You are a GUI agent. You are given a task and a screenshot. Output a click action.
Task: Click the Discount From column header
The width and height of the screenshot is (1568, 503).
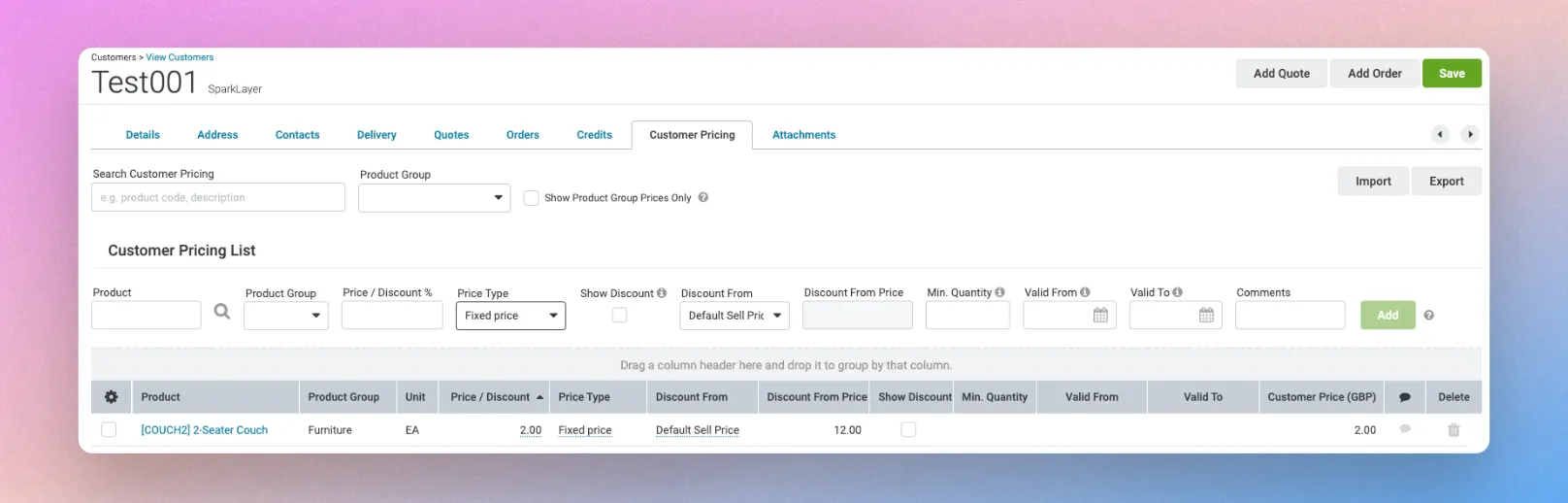pyautogui.click(x=702, y=397)
